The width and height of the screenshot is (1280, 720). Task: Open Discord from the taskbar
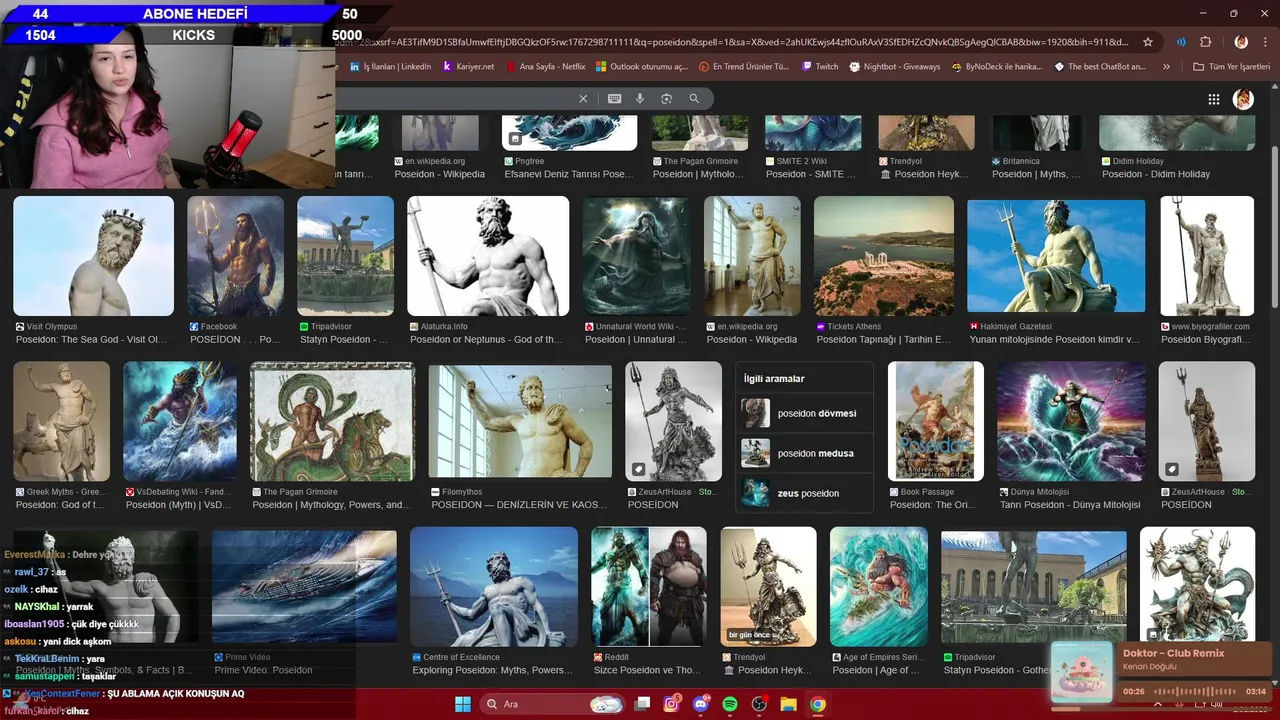(x=701, y=704)
